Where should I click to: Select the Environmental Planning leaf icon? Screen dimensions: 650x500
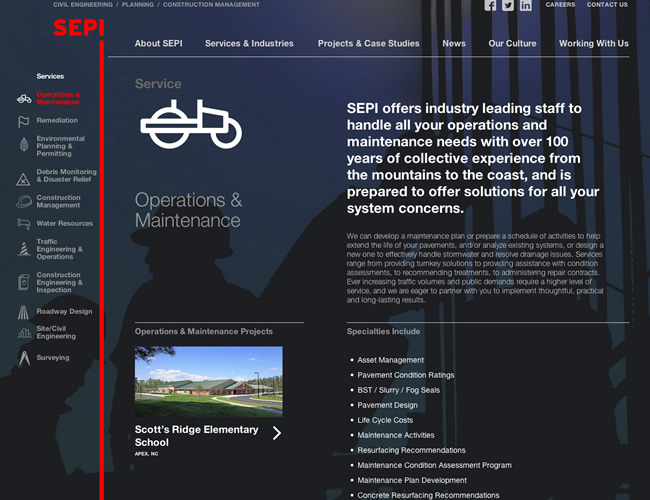(x=24, y=146)
